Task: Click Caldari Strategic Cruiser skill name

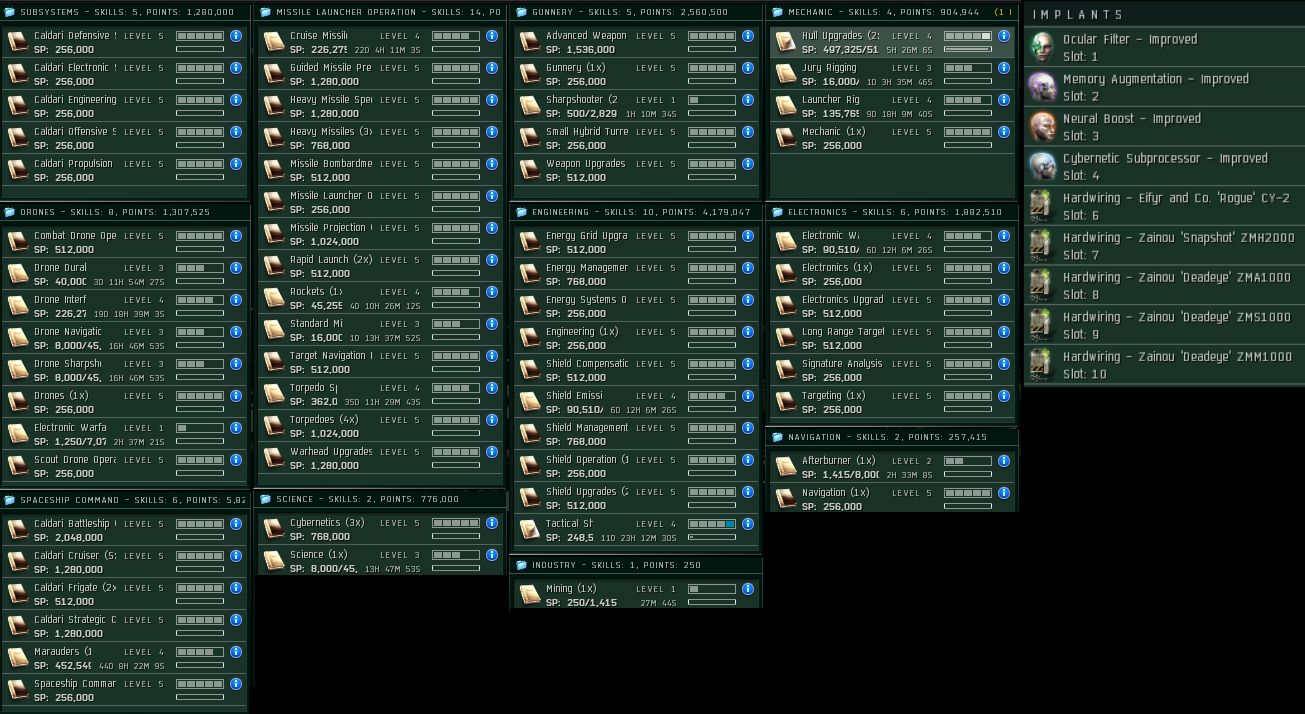Action: [x=75, y=620]
